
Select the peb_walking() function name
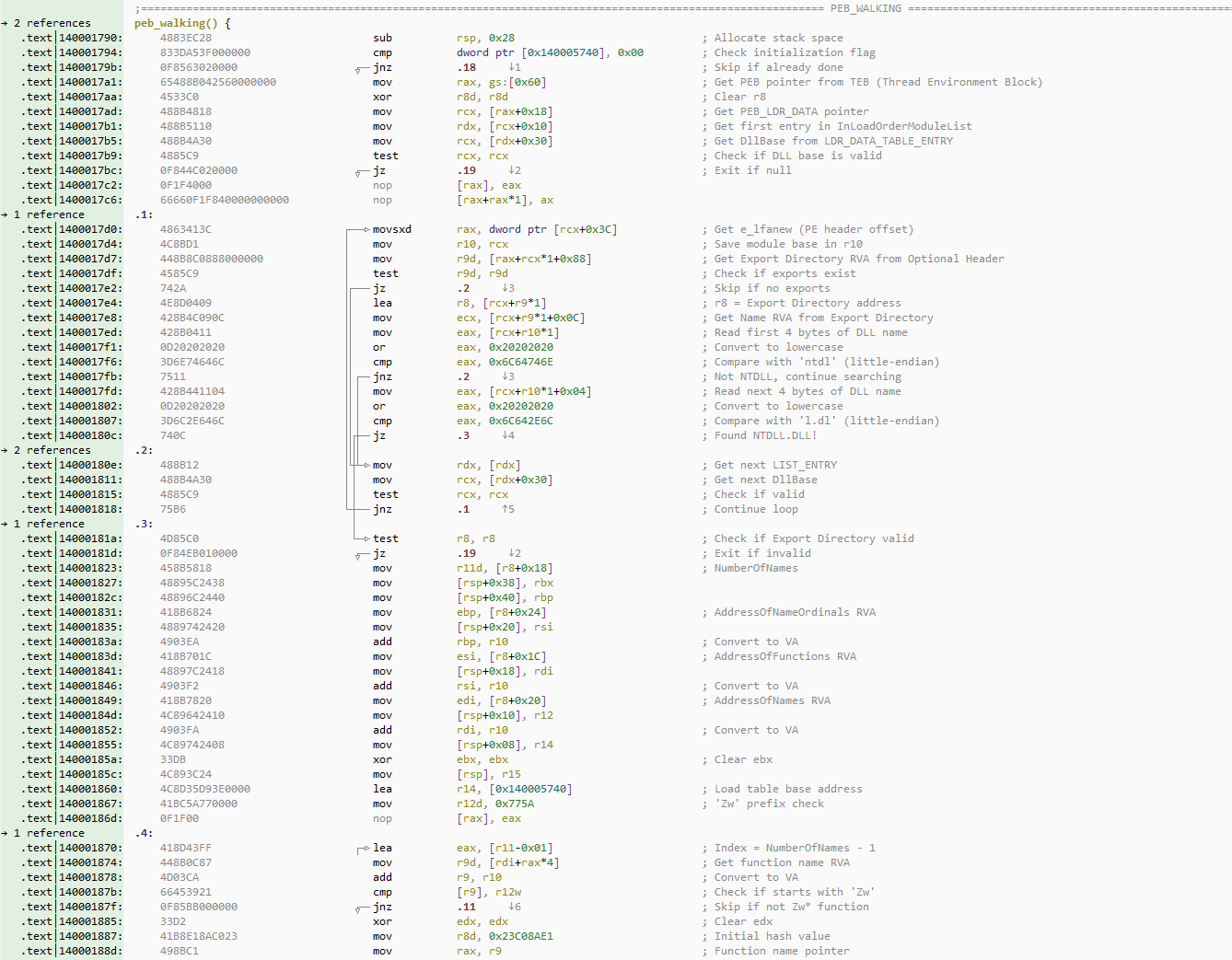coord(177,23)
